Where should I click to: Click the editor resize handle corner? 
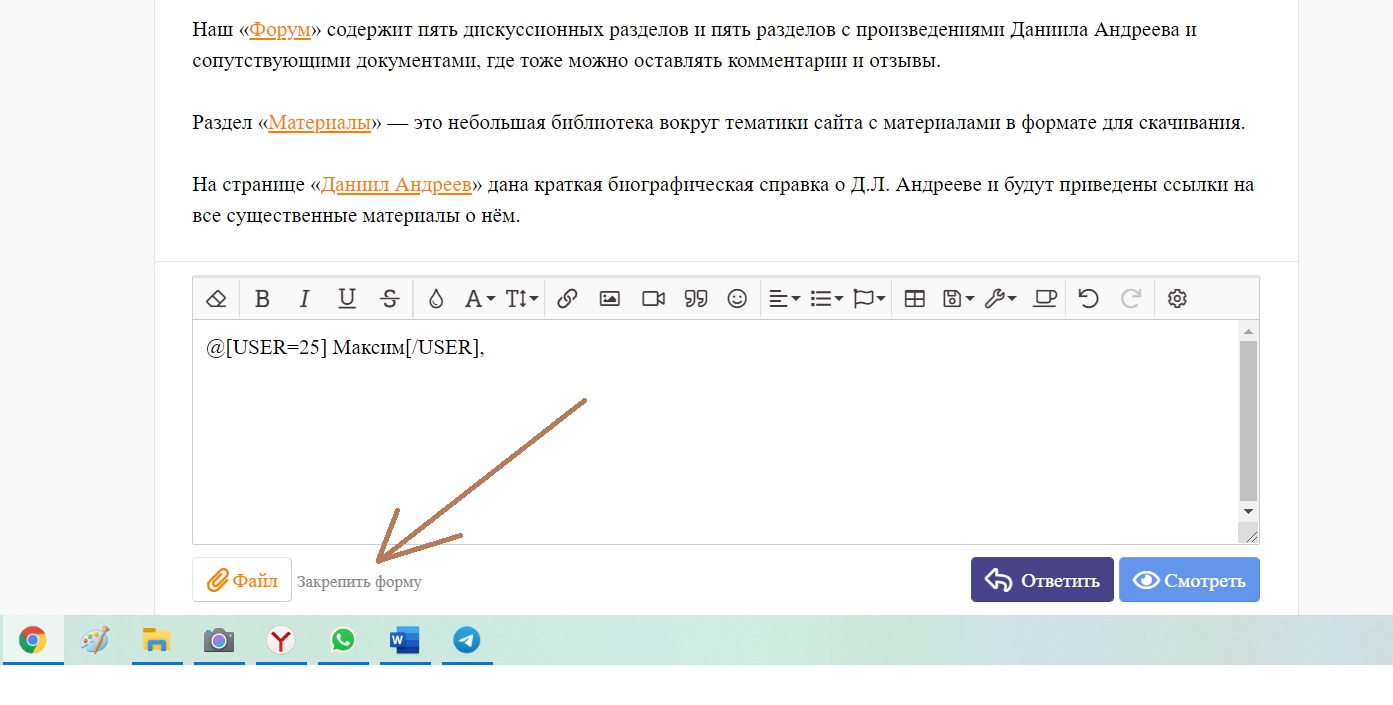1249,535
